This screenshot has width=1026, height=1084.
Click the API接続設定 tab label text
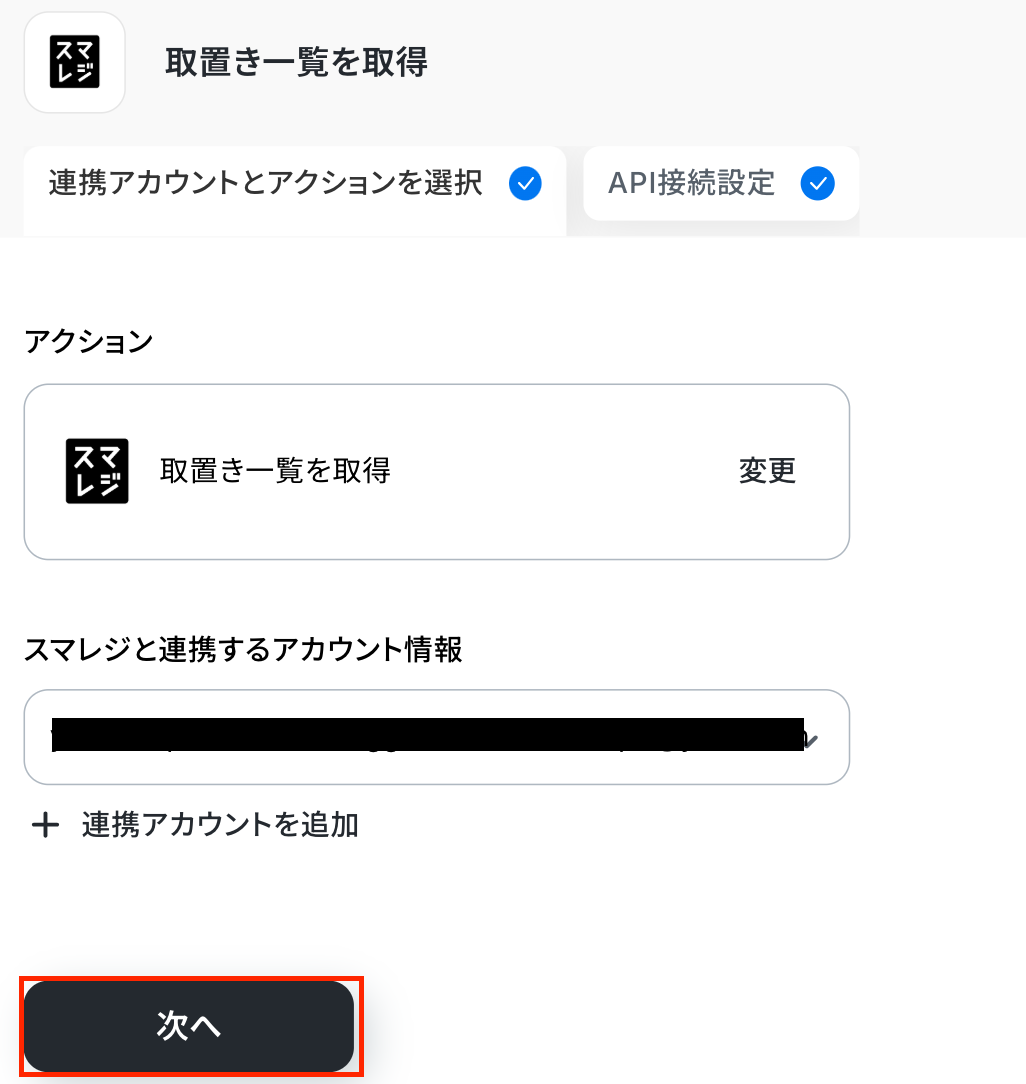click(691, 184)
